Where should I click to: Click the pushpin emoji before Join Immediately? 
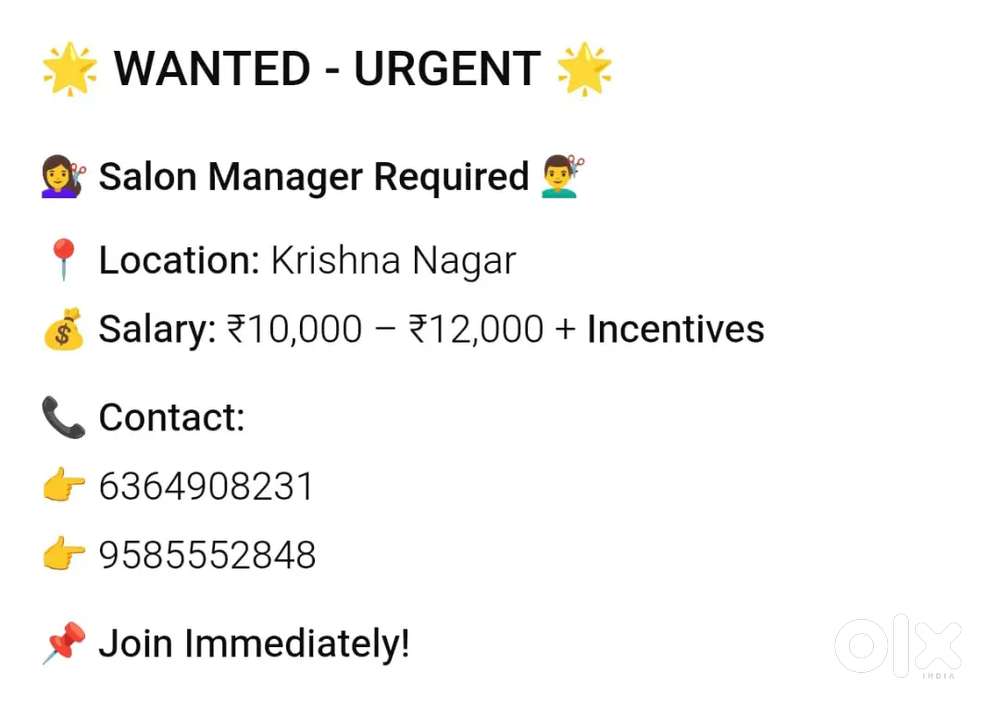click(x=63, y=643)
